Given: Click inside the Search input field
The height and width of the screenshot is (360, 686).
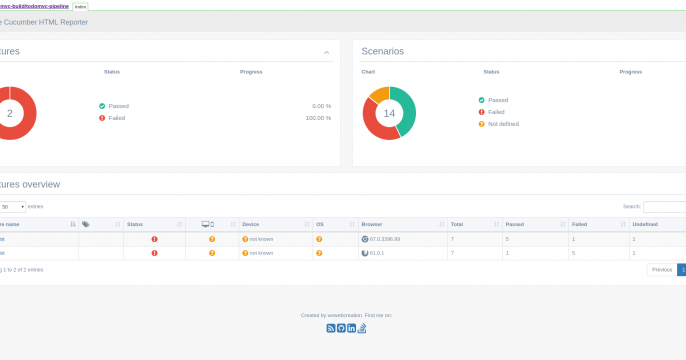Looking at the screenshot, I should click(665, 206).
